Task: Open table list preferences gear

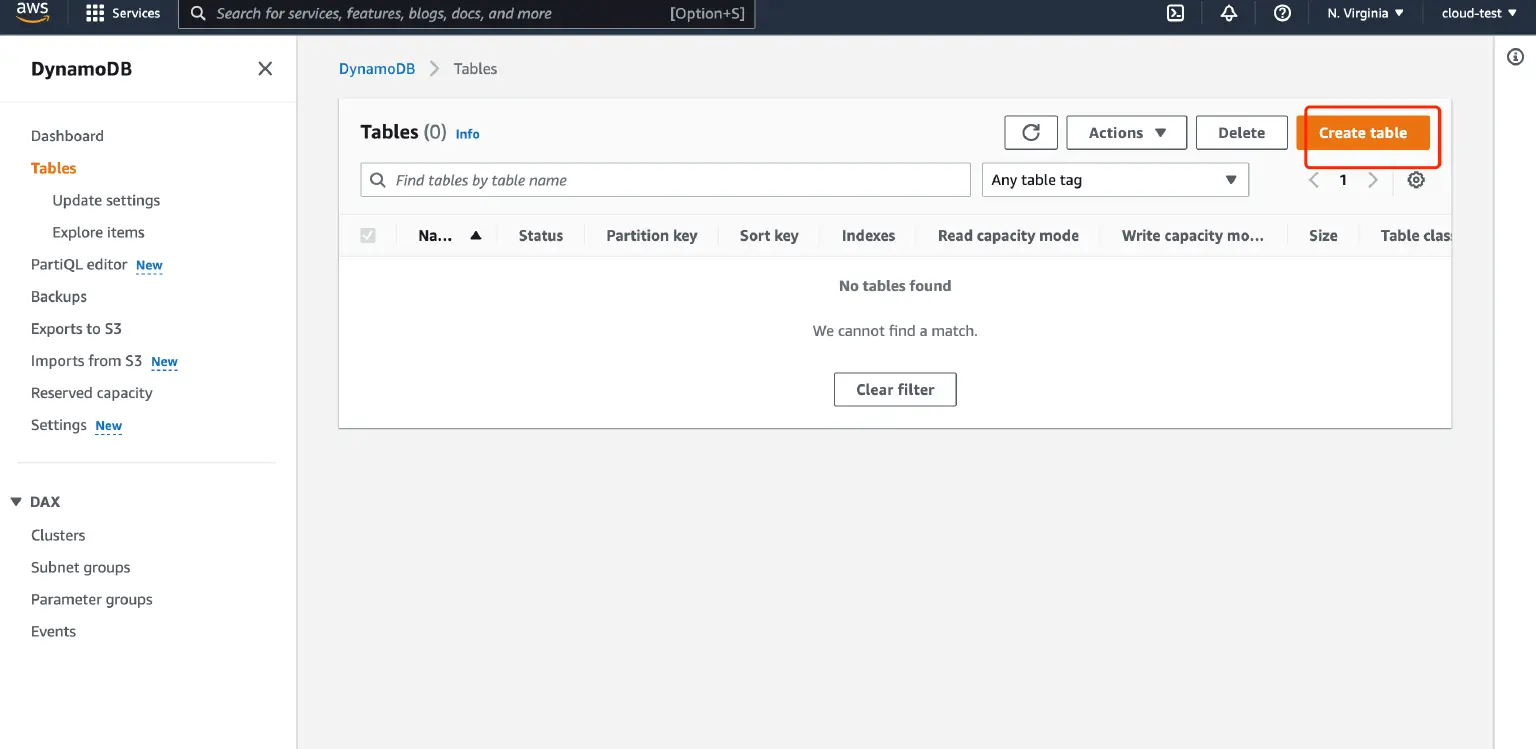Action: pyautogui.click(x=1416, y=179)
